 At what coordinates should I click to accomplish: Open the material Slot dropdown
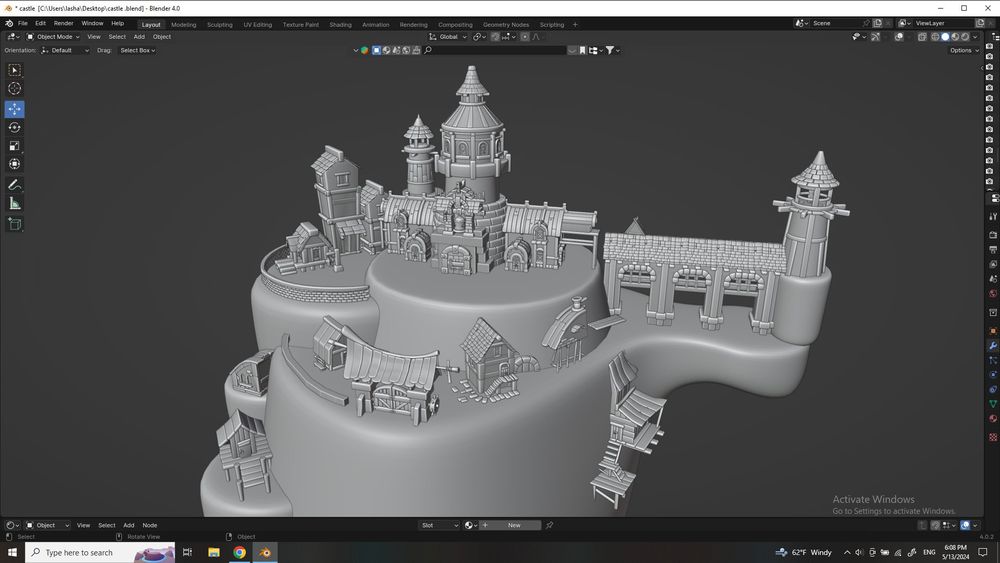[x=439, y=525]
